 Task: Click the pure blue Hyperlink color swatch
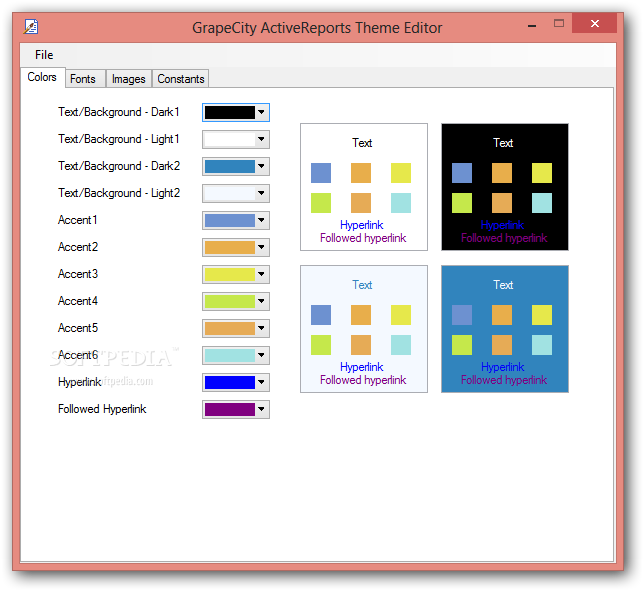pos(230,382)
